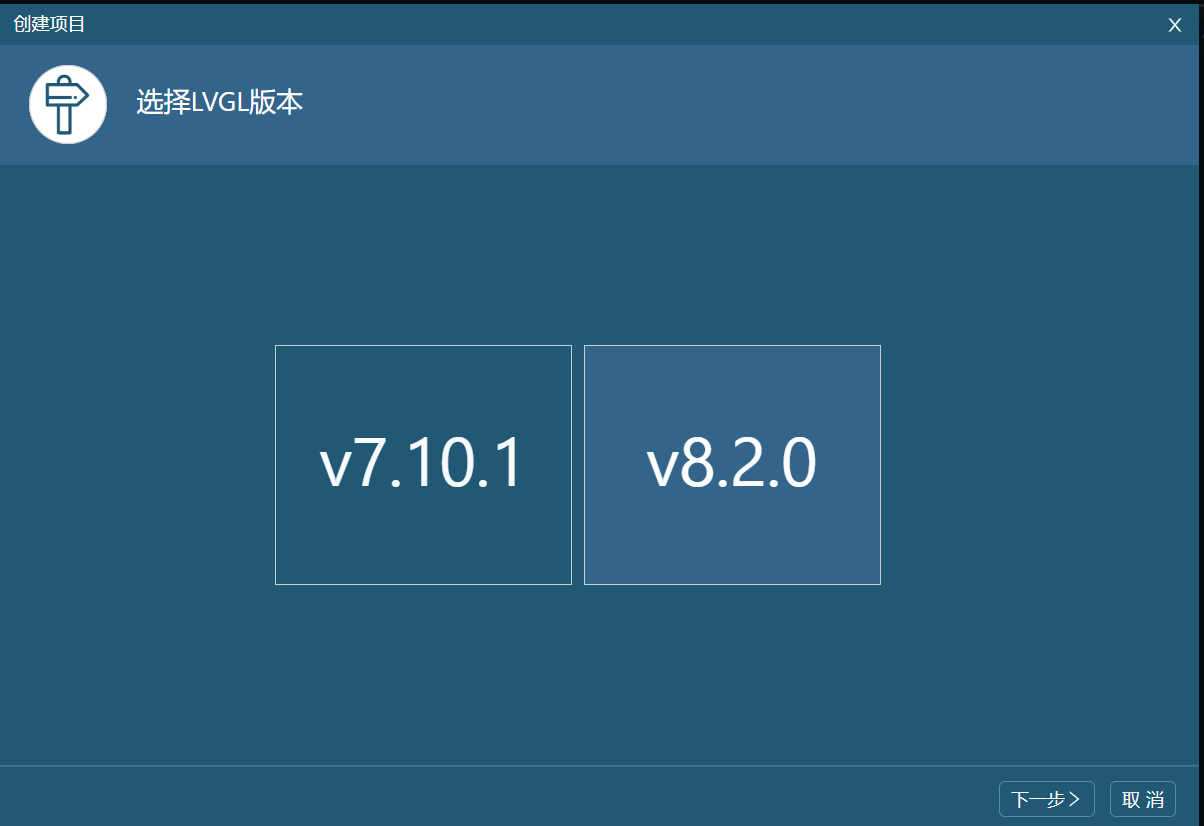Screen dimensions: 1204x826
Task: Proceed to the next step of project creation
Action: tap(1046, 798)
